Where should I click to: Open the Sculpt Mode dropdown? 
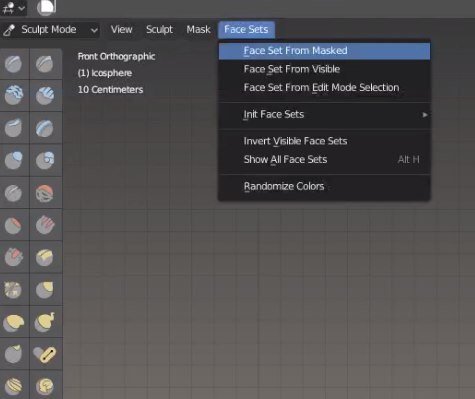click(x=50, y=30)
